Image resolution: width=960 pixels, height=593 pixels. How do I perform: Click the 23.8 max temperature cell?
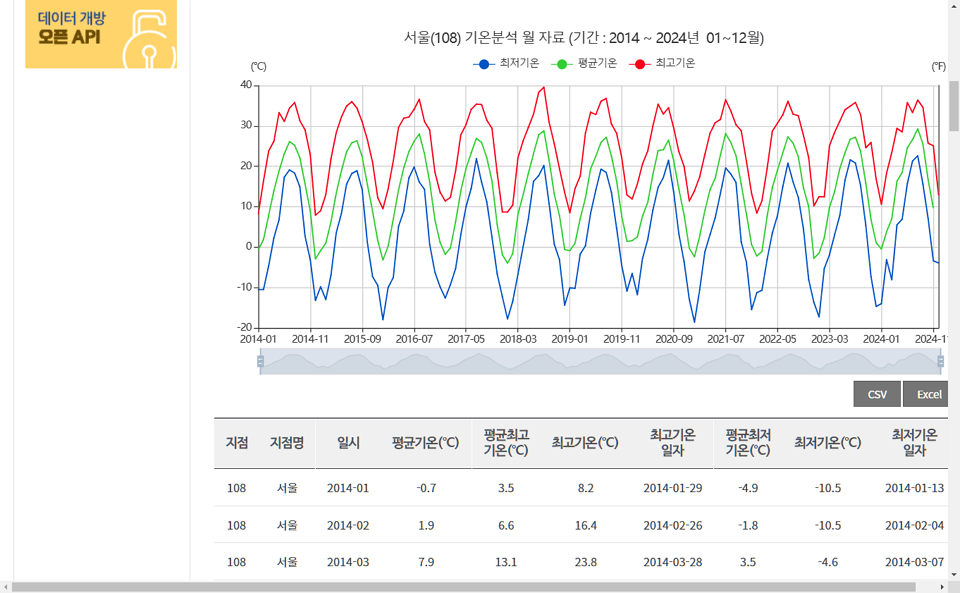coord(586,562)
